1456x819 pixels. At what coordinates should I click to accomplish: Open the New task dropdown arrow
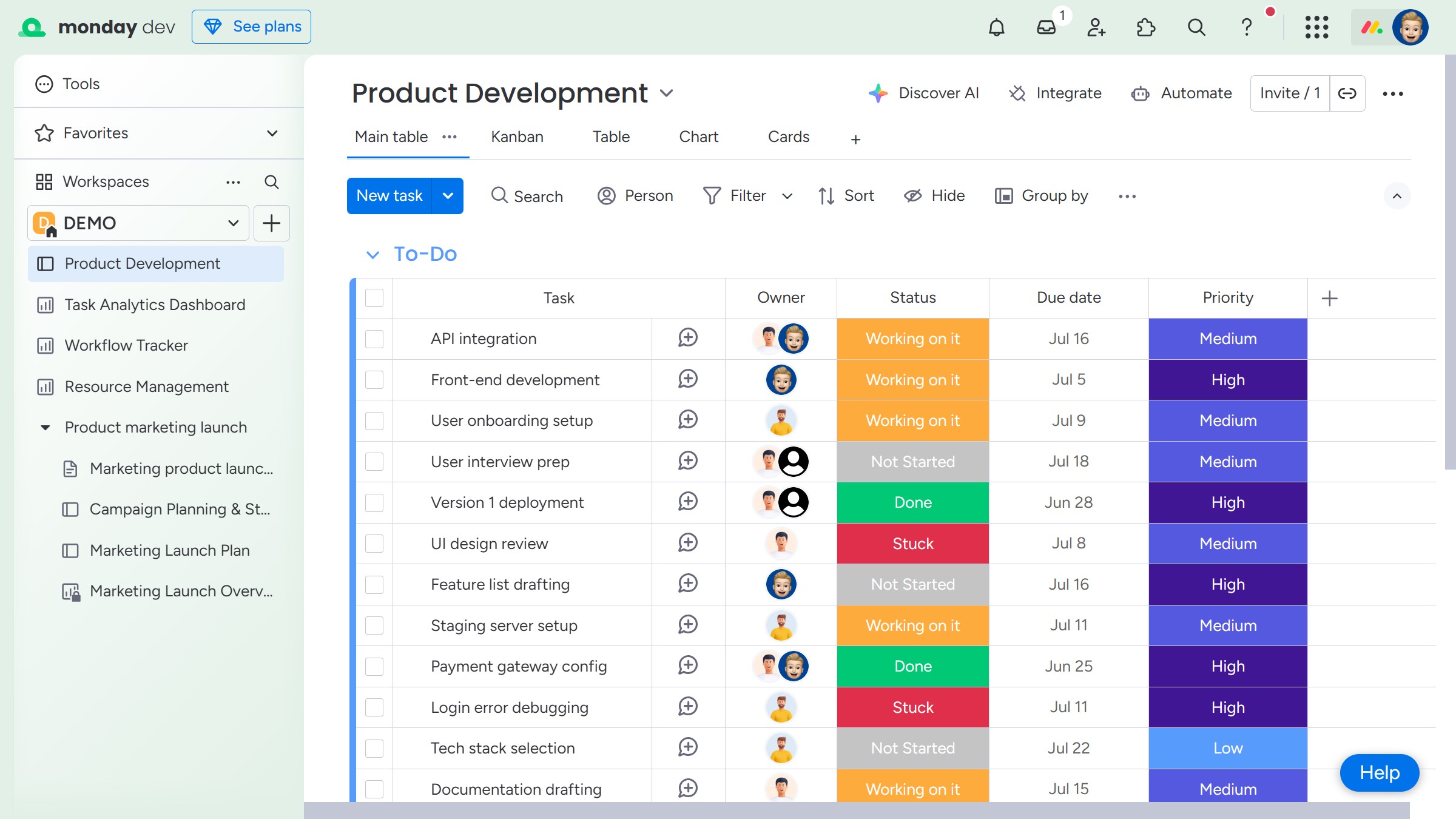(x=448, y=196)
